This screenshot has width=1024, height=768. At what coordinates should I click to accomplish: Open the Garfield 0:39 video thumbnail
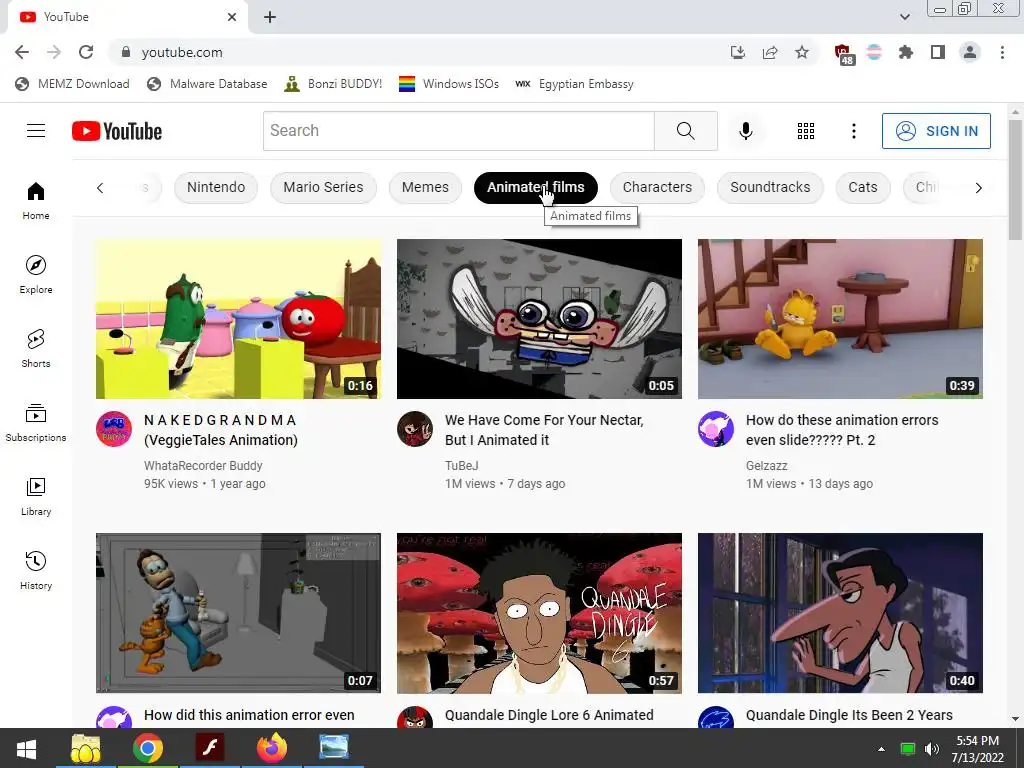tap(840, 319)
